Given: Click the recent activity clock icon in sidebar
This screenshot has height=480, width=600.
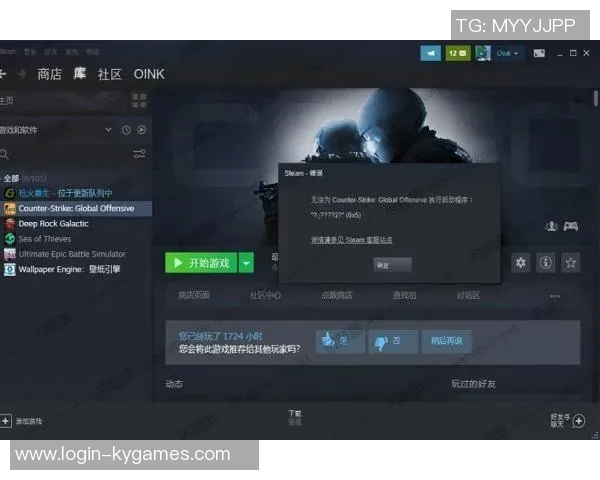Looking at the screenshot, I should click(126, 130).
